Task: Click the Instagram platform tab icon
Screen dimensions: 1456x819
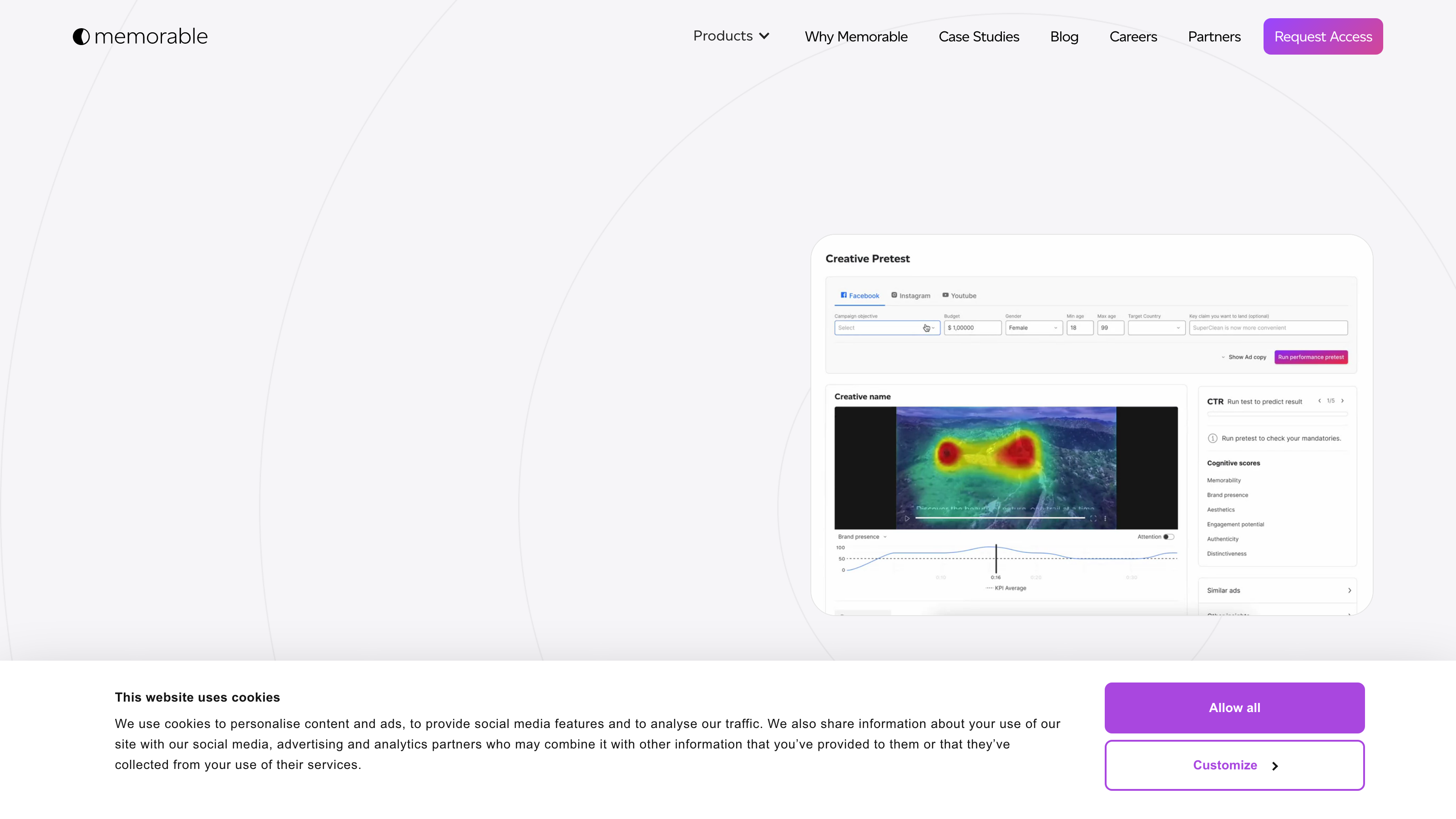Action: point(894,295)
